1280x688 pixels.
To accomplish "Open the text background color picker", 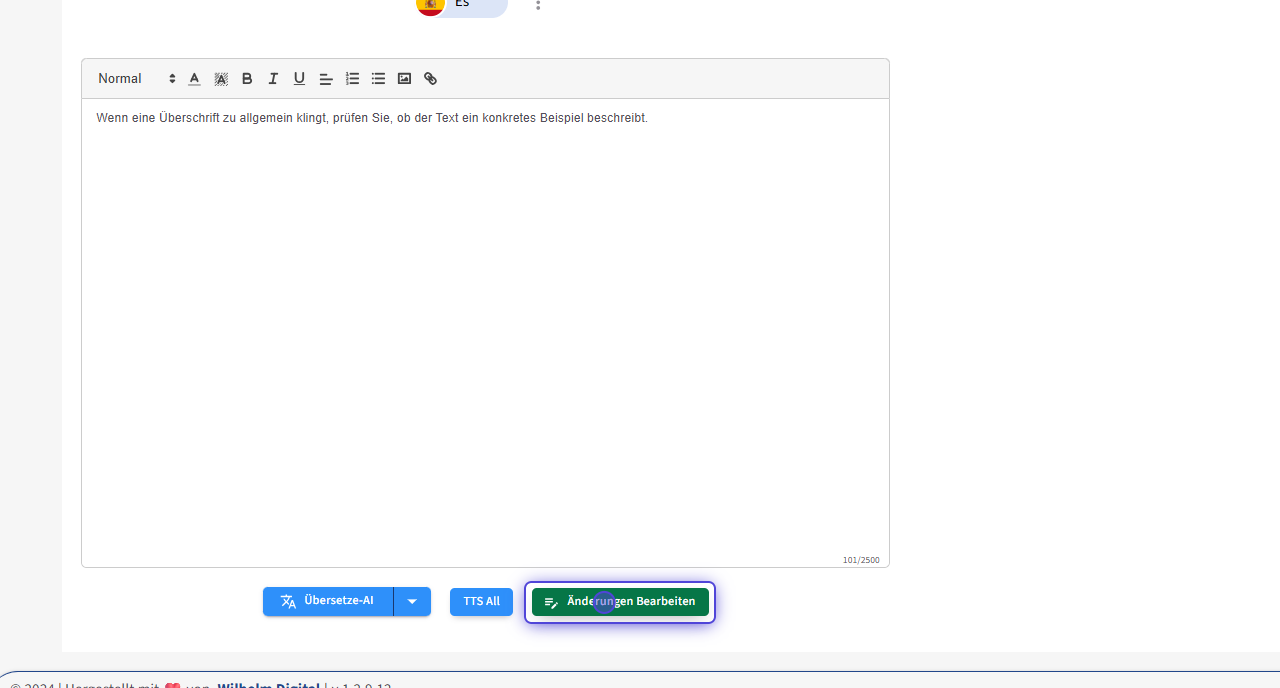I will [221, 79].
